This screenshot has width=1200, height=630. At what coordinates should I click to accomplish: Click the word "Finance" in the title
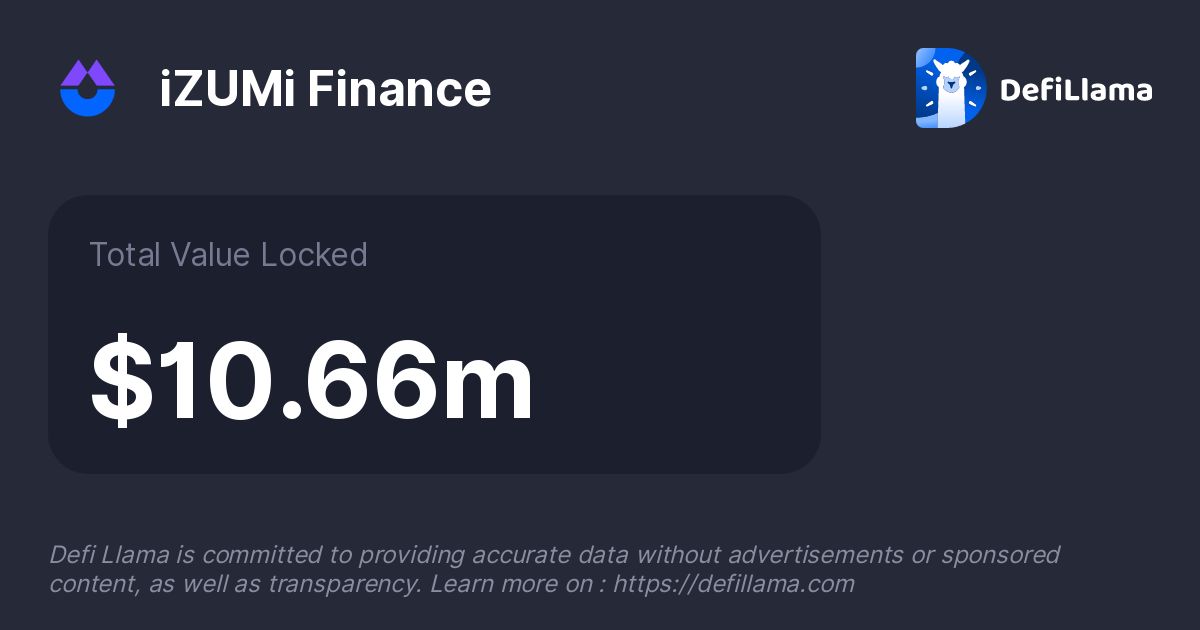(x=399, y=89)
